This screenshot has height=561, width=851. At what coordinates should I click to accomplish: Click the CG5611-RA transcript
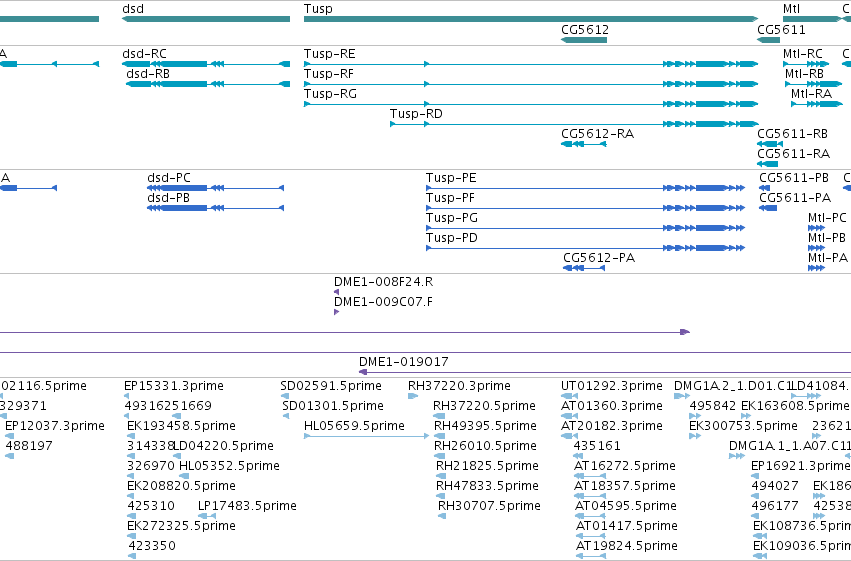tap(767, 164)
